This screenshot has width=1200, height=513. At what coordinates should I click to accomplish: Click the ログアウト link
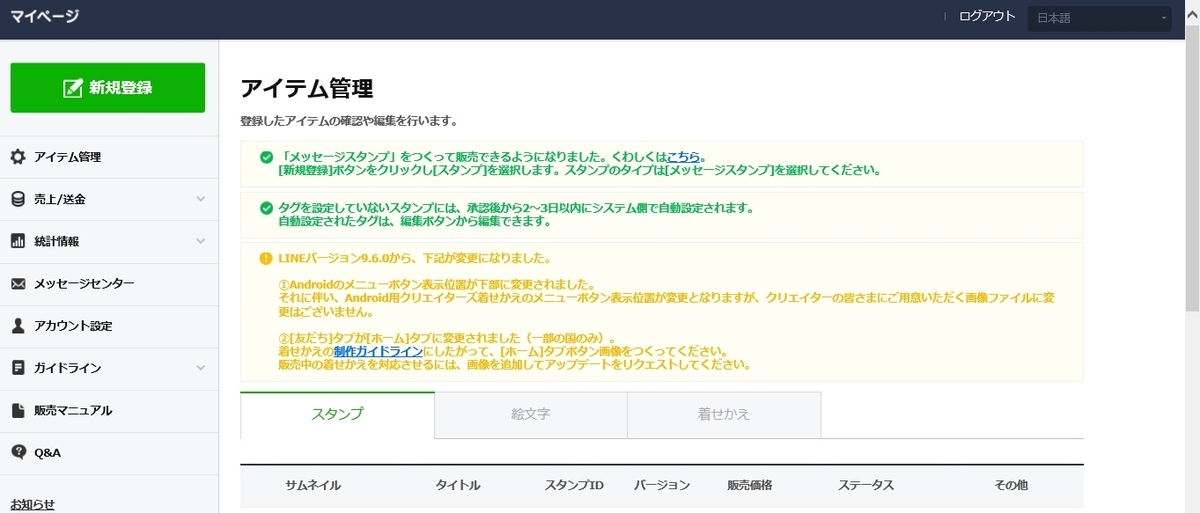(987, 16)
